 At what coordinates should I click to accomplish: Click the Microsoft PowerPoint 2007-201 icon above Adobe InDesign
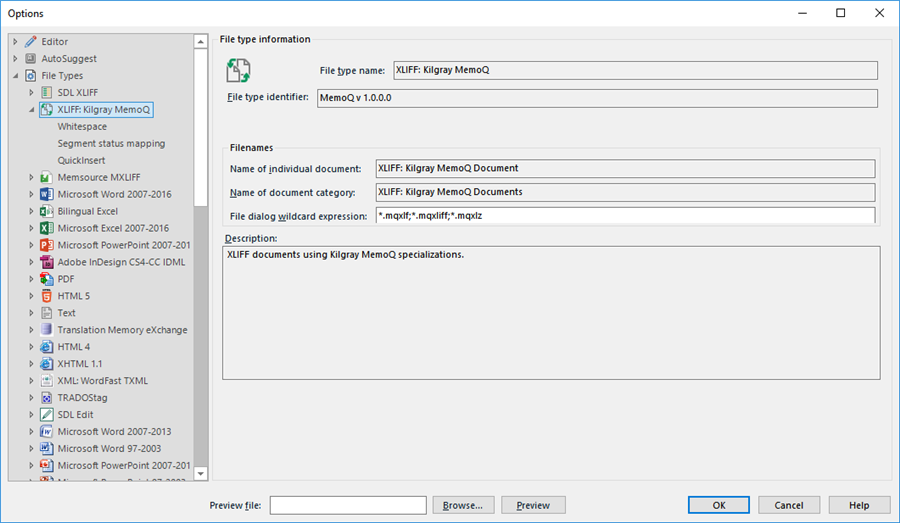pyautogui.click(x=46, y=245)
